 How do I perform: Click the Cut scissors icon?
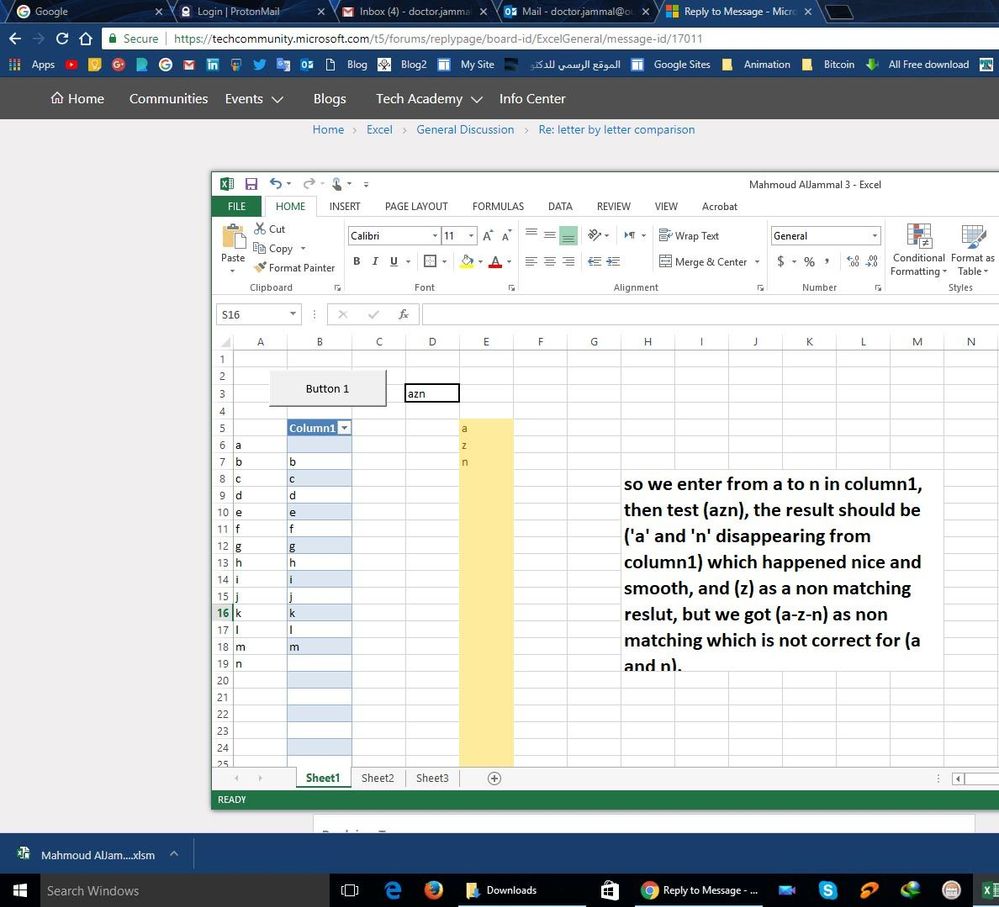pos(260,229)
